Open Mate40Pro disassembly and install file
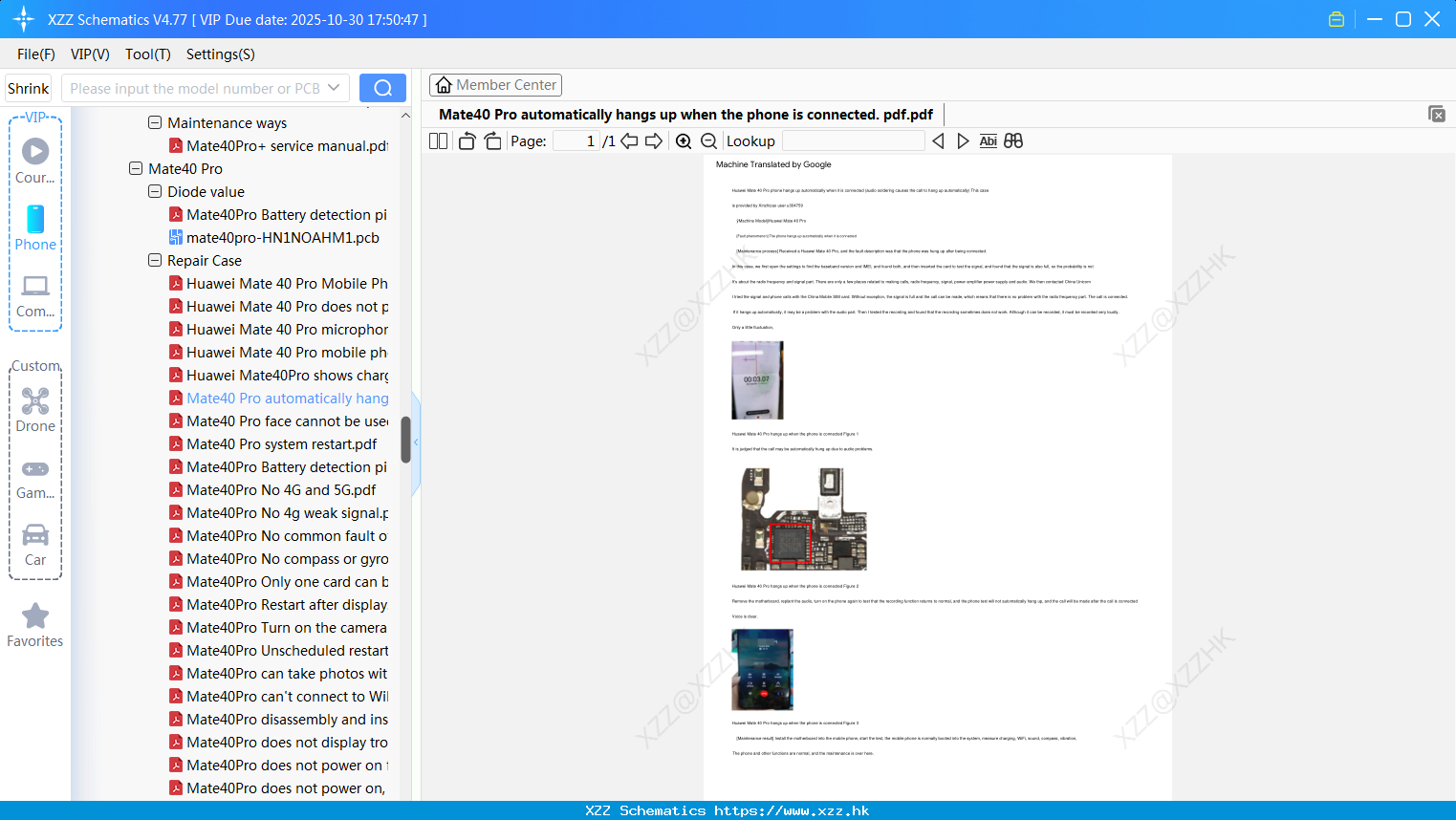The height and width of the screenshot is (820, 1456). pos(278,719)
